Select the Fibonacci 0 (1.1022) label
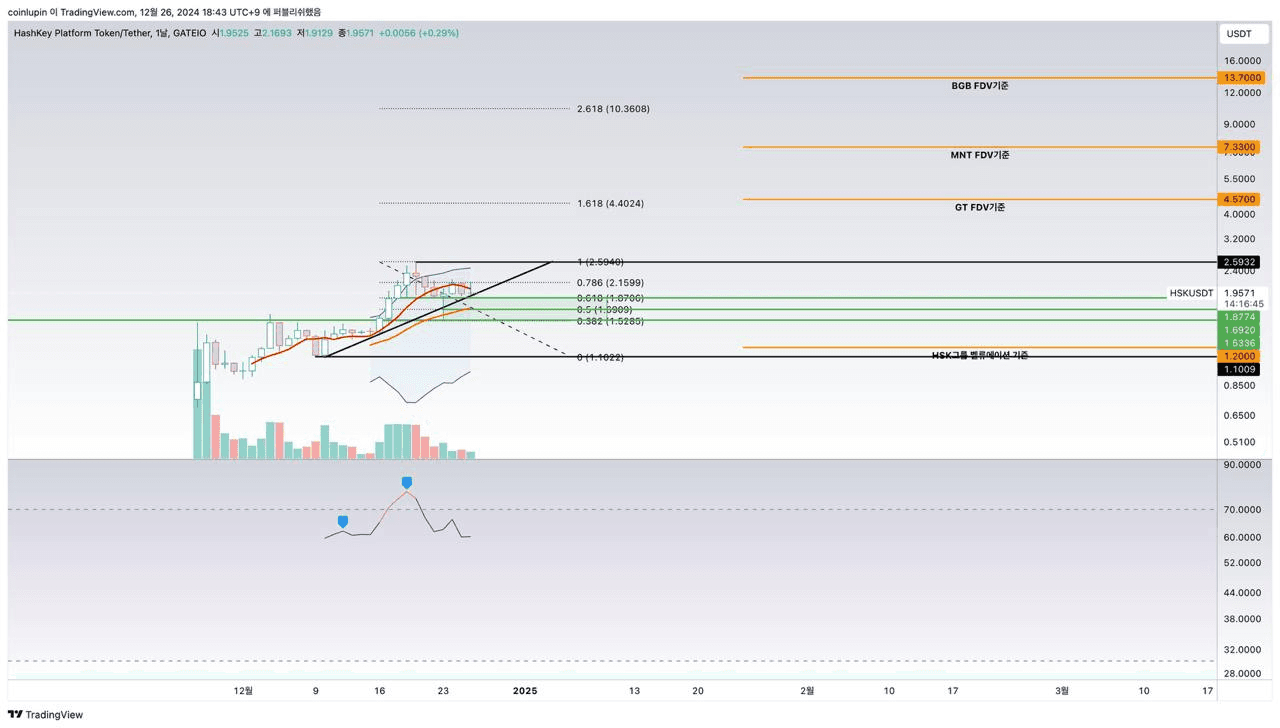1280x728 pixels. [600, 357]
